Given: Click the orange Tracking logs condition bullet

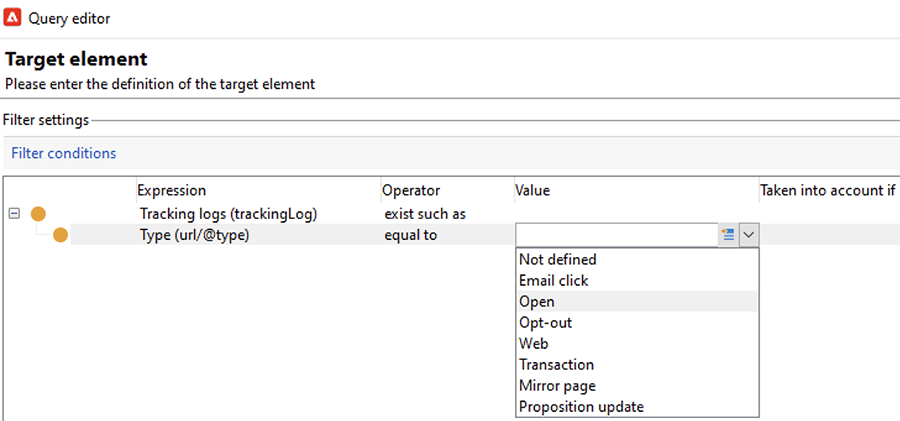Looking at the screenshot, I should 39,214.
